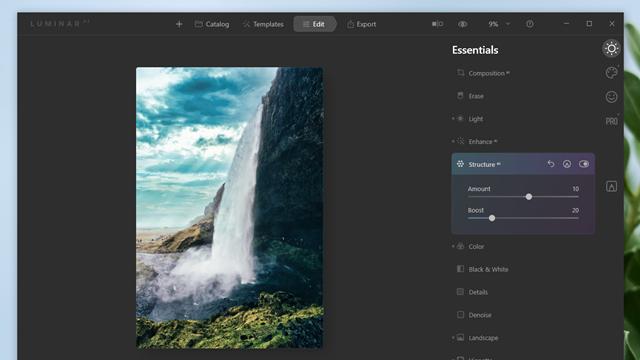Open the Catalog tab
The image size is (640, 360).
pyautogui.click(x=212, y=24)
